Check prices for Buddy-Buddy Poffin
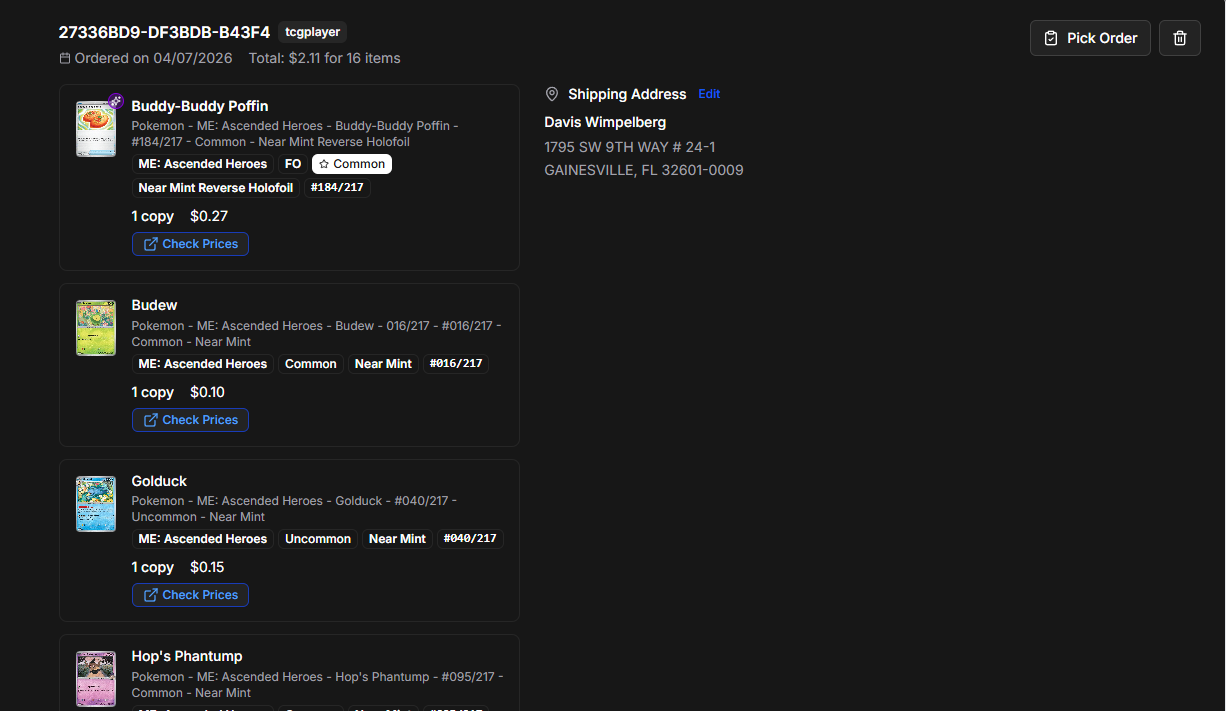1226x711 pixels. [x=190, y=244]
